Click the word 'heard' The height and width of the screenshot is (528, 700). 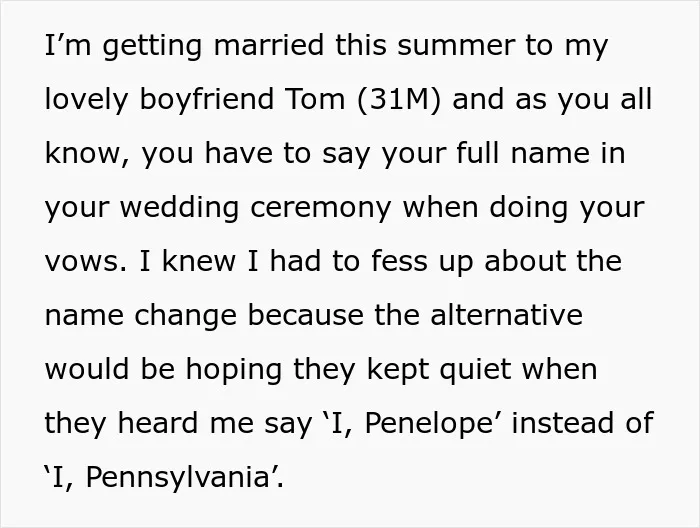(158, 424)
